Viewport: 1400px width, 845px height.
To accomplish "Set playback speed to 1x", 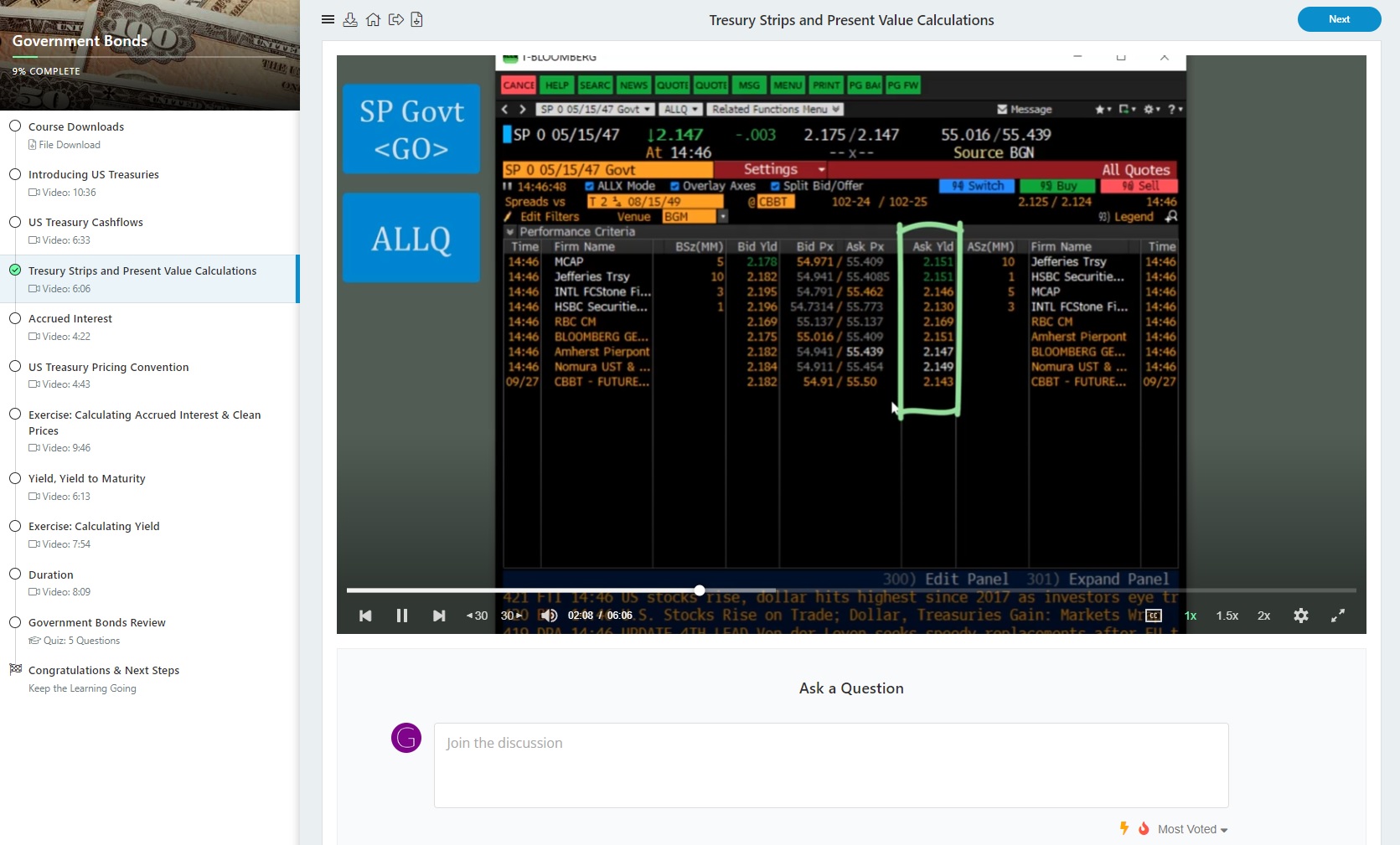I will click(x=1191, y=616).
